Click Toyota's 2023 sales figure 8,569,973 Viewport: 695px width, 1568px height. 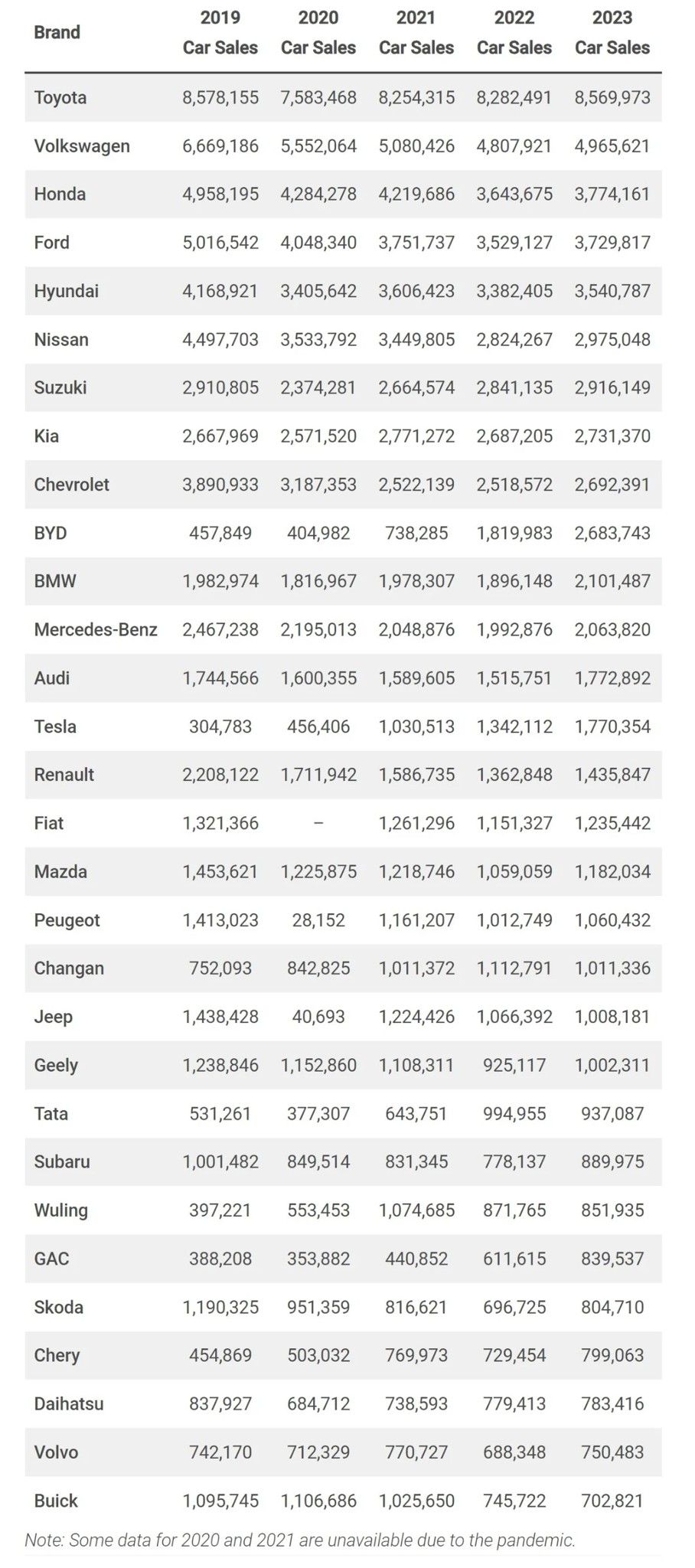612,98
